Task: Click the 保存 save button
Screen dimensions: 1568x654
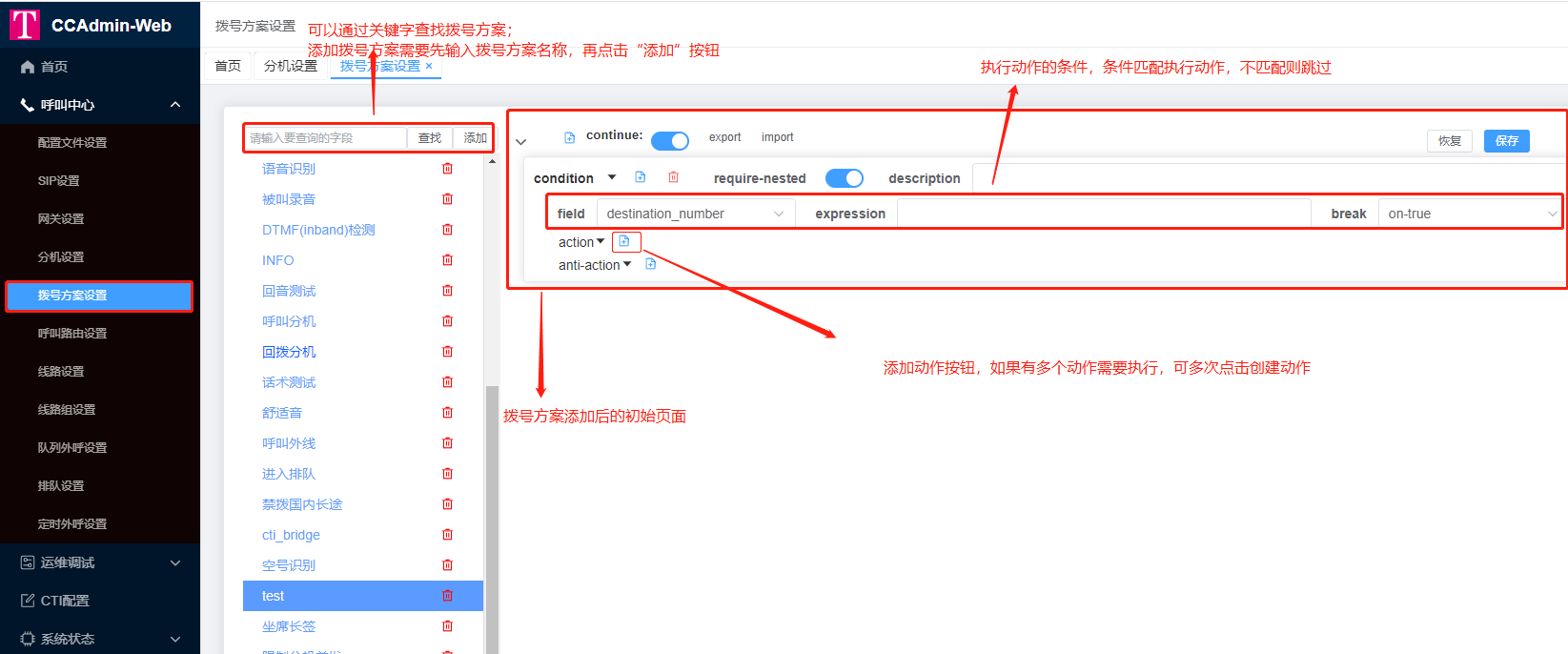Action: pyautogui.click(x=1506, y=141)
